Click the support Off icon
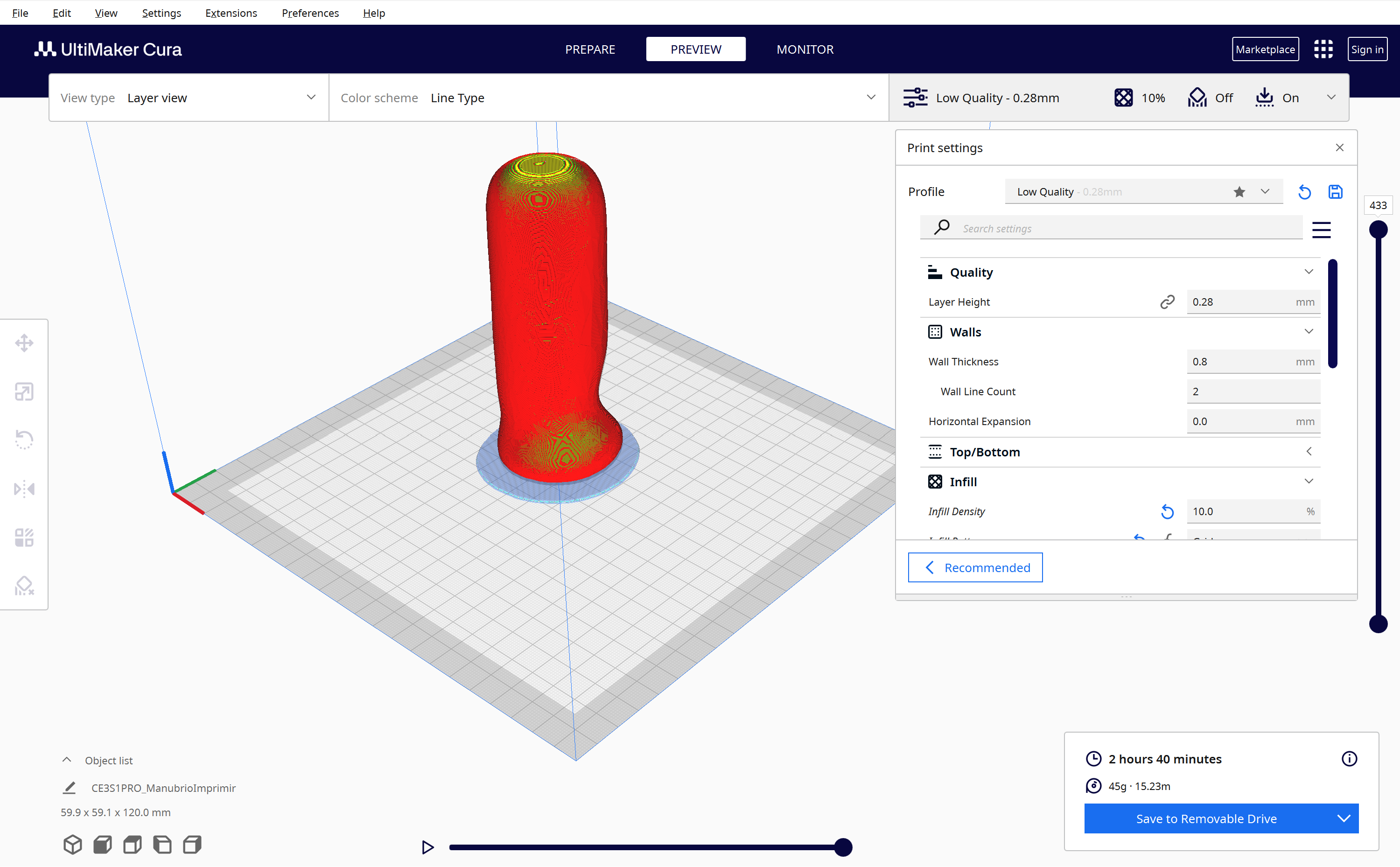 1197,98
